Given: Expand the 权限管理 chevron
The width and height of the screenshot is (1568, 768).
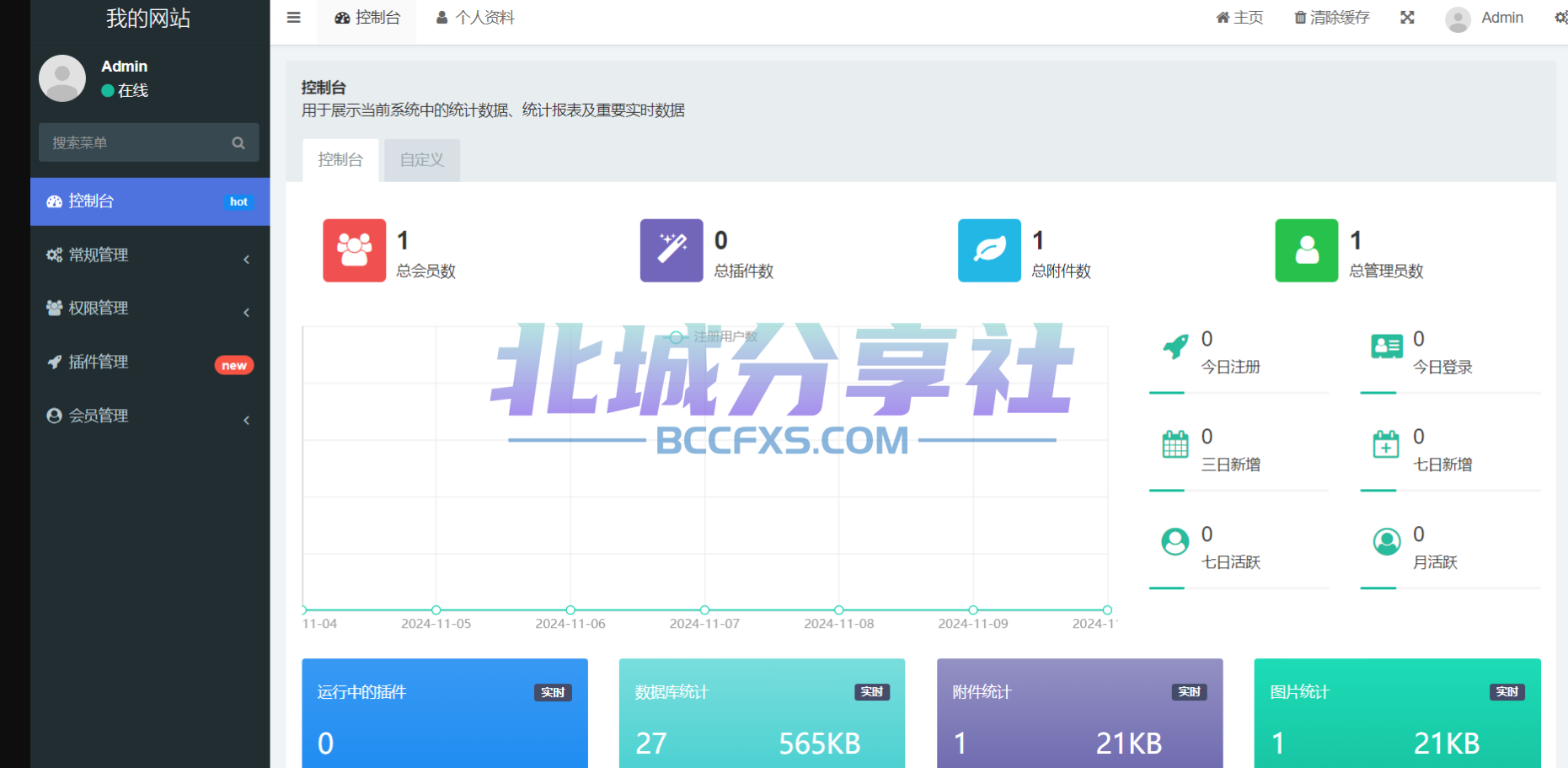Looking at the screenshot, I should pyautogui.click(x=246, y=312).
